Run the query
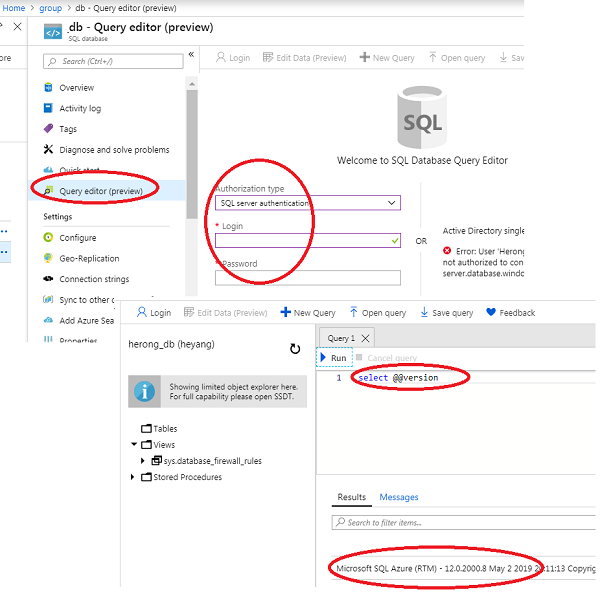 (334, 357)
